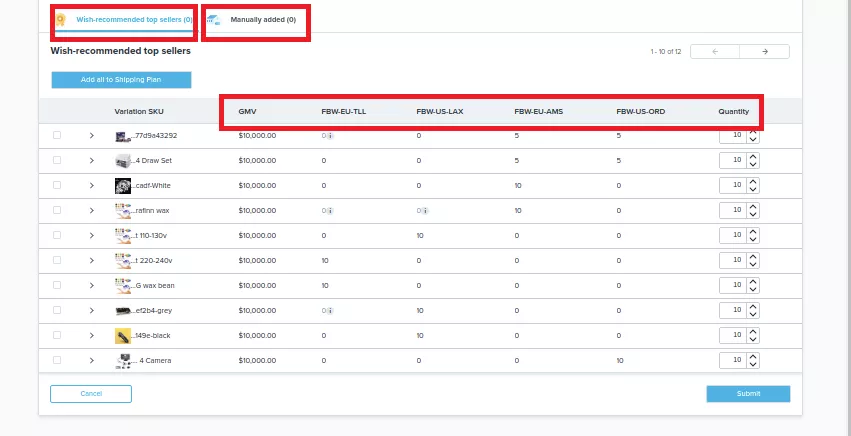Open cadf-White product thumbnail

pos(123,186)
